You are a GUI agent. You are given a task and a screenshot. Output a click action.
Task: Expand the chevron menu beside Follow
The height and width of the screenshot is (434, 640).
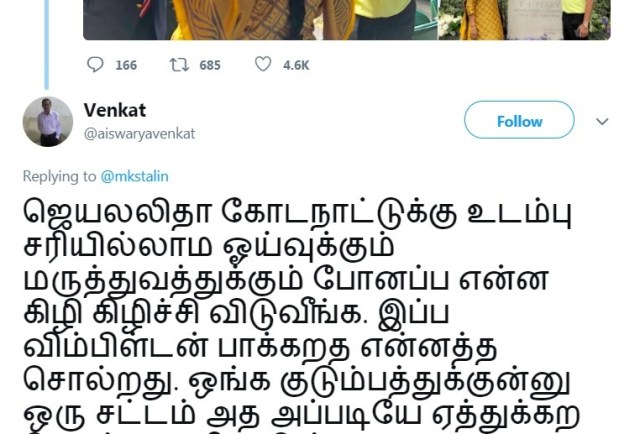602,121
